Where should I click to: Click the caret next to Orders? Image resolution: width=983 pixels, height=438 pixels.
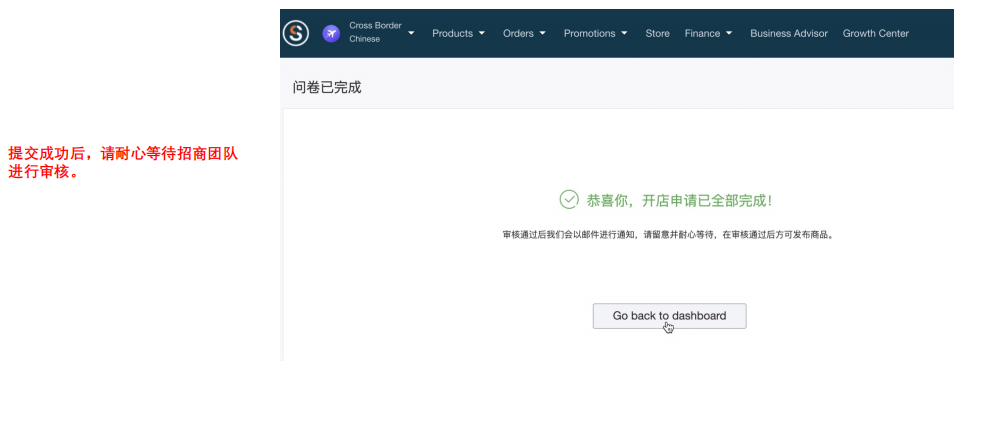pyautogui.click(x=543, y=33)
